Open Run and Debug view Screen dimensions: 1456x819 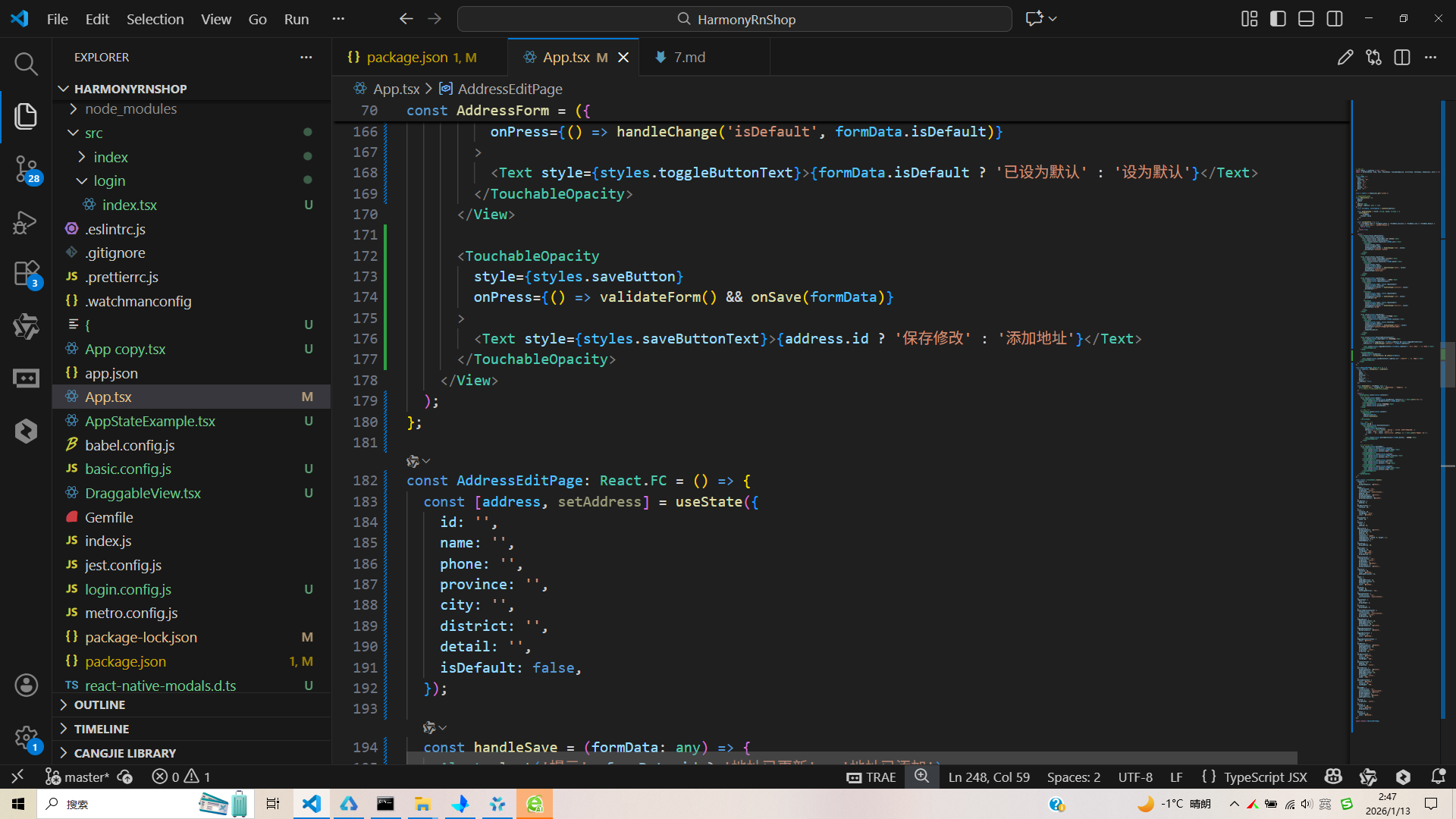coord(26,222)
